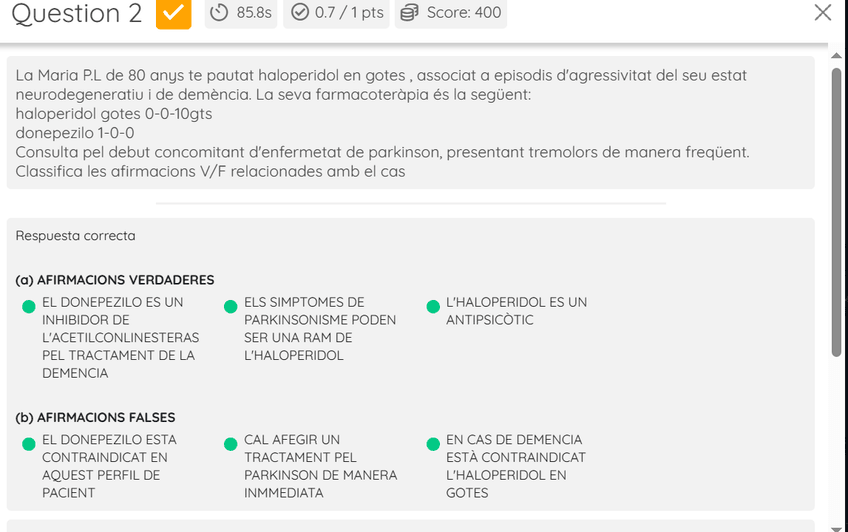The height and width of the screenshot is (532, 848).
Task: Click the Respuesta correcta label
Action: 75,236
